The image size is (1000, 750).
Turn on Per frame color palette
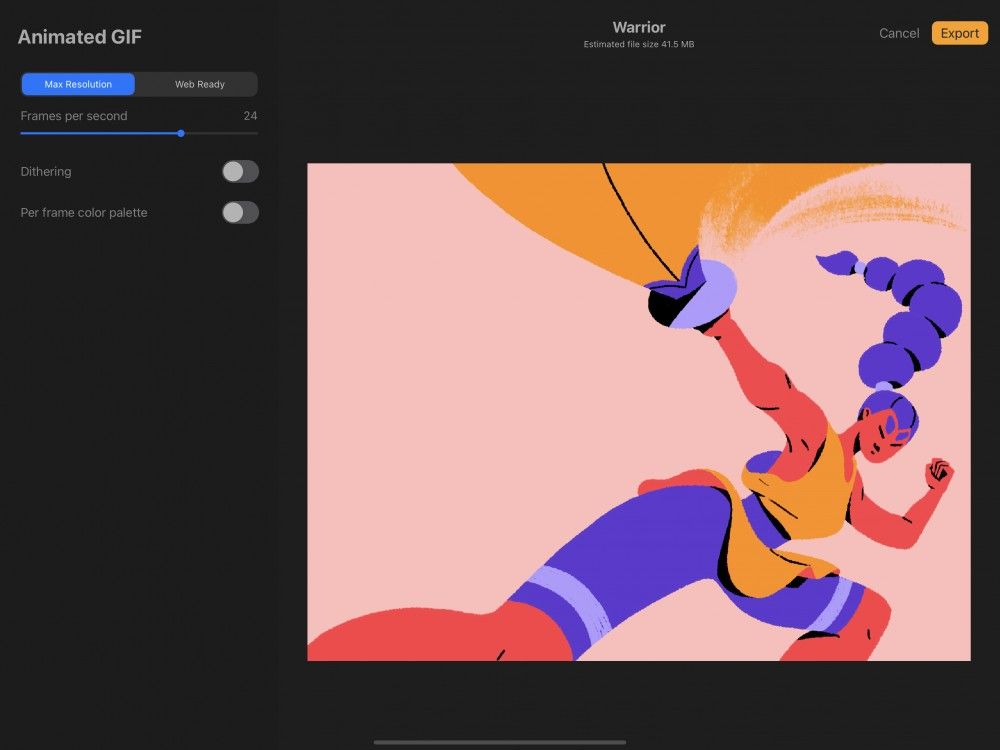[239, 212]
